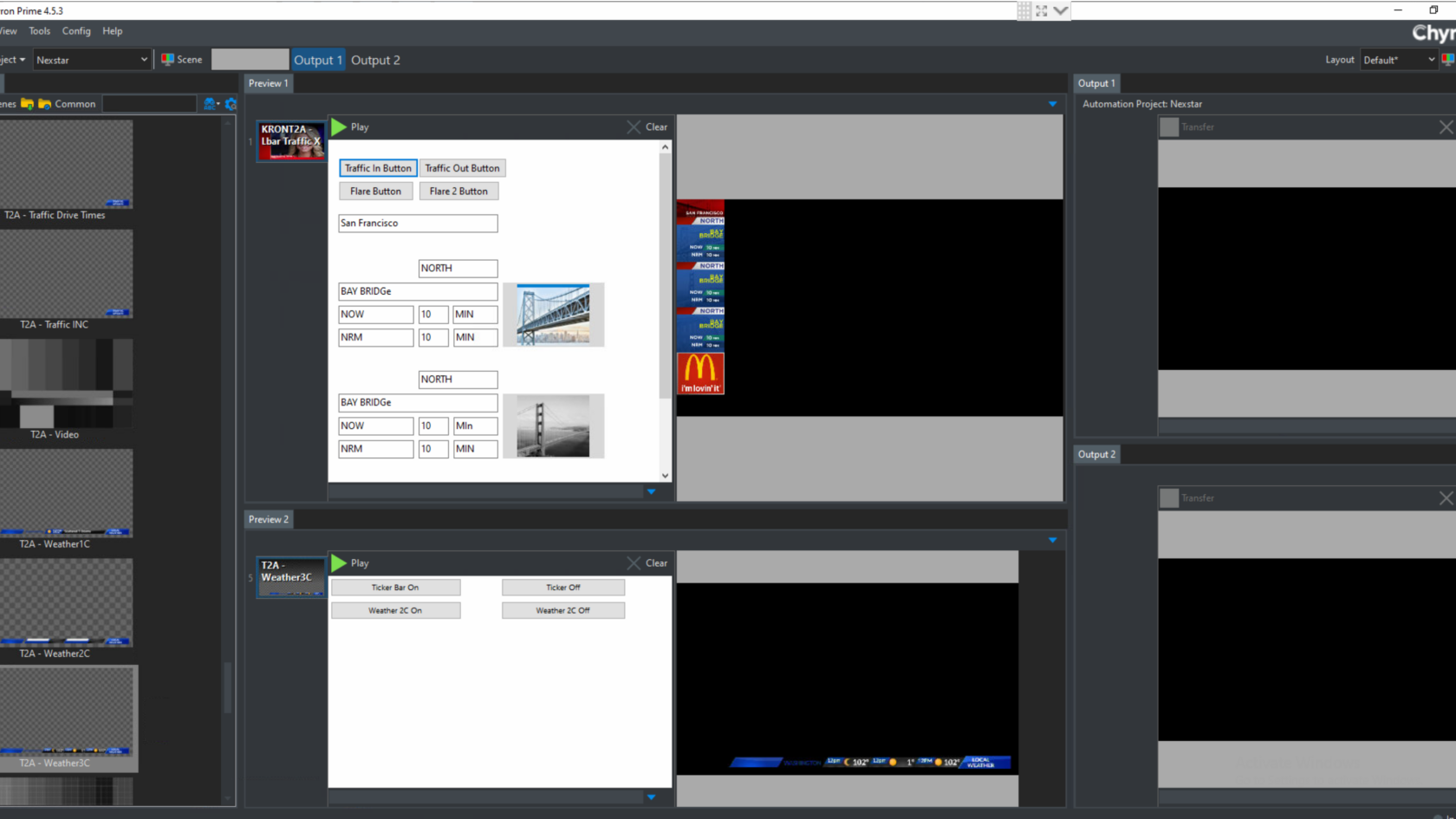Toggle the Output 1 channel button
Image resolution: width=1456 pixels, height=819 pixels.
click(x=317, y=60)
